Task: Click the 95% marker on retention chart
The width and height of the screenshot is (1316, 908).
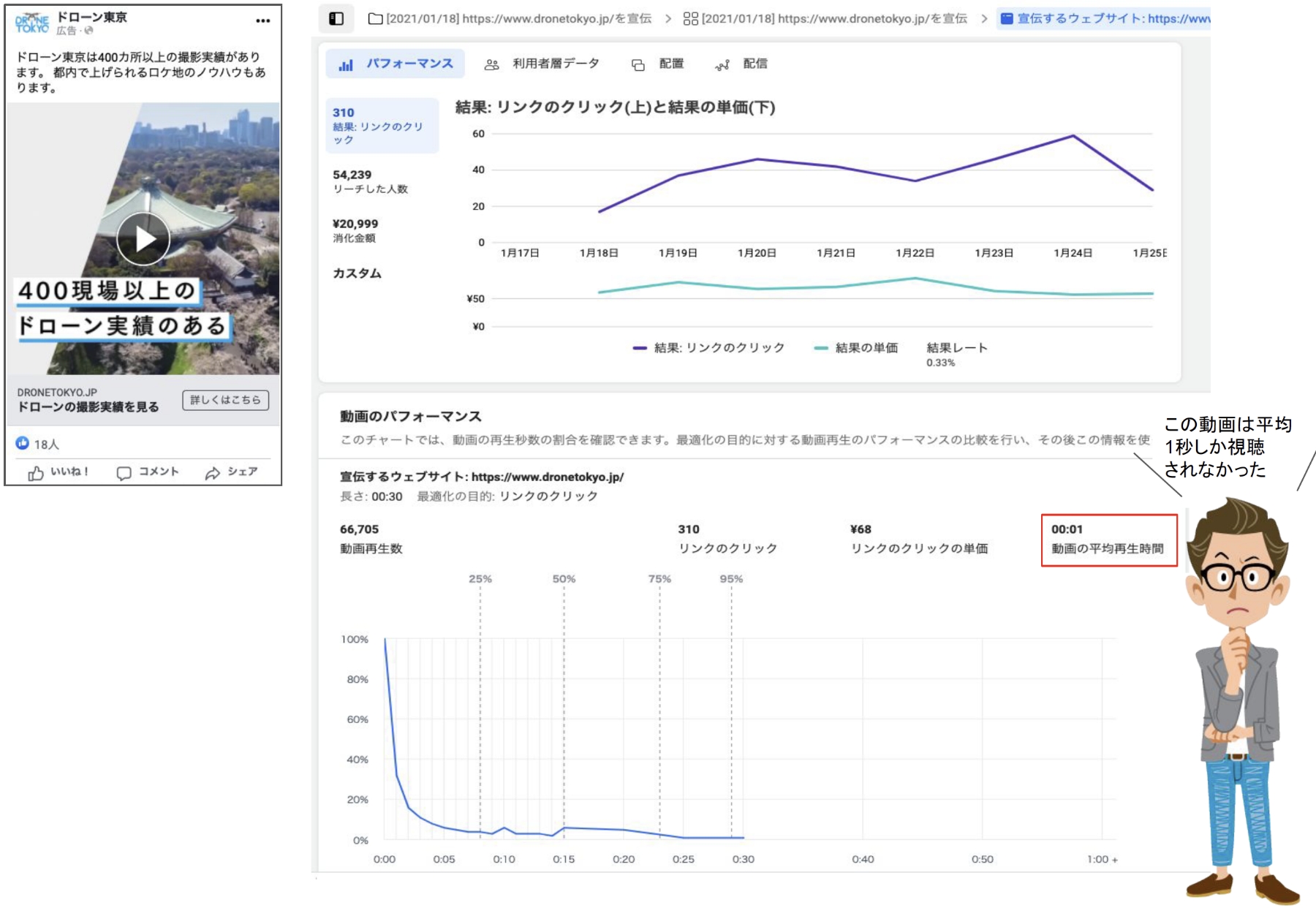Action: [x=731, y=579]
